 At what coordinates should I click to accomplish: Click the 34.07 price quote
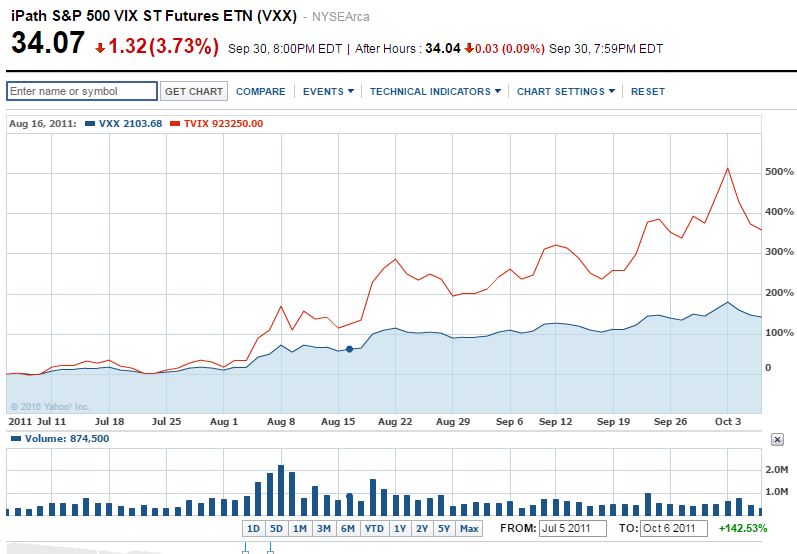pos(48,42)
